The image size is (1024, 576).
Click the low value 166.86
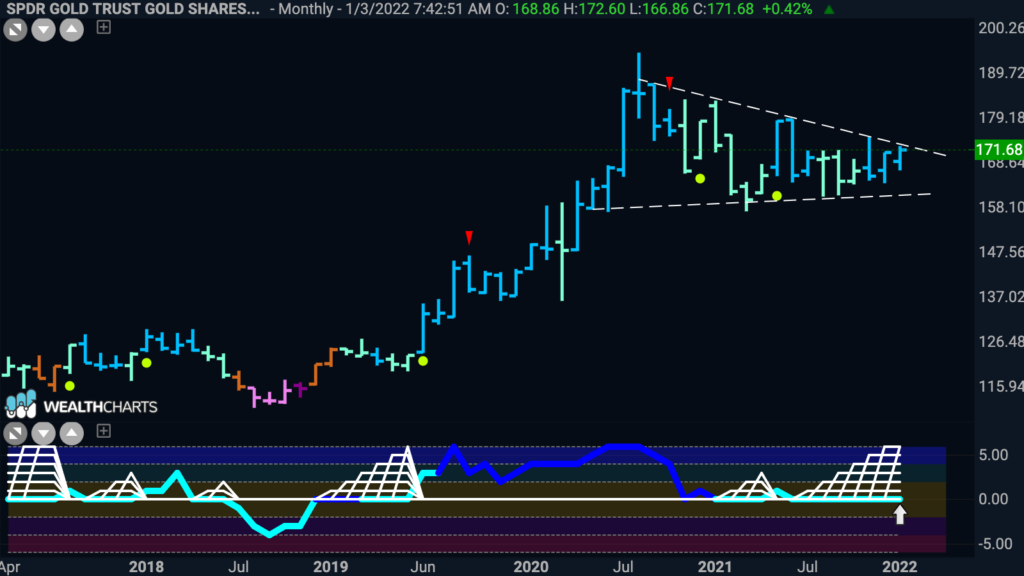click(666, 9)
